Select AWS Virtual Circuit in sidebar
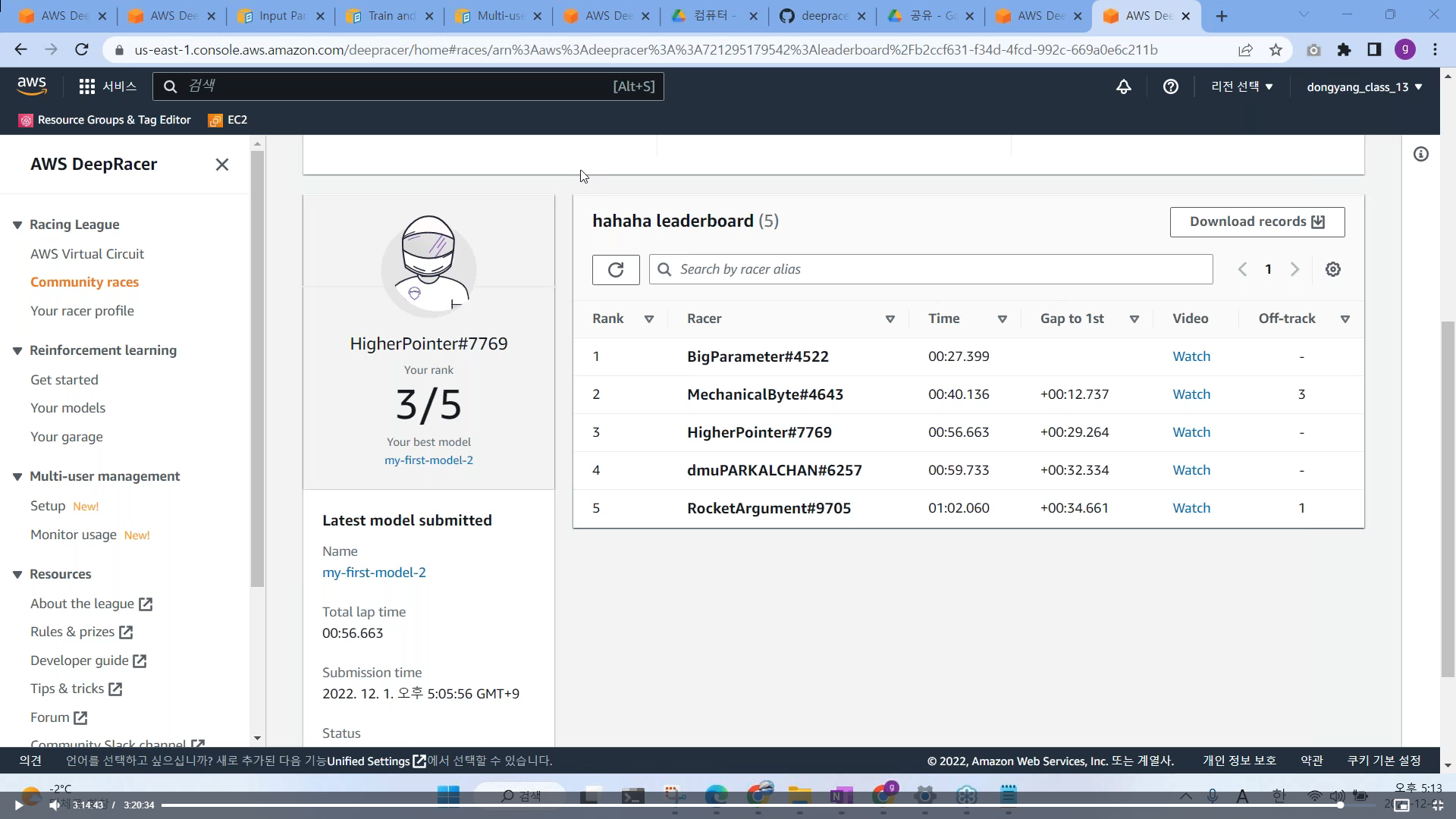The image size is (1456, 819). coord(87,254)
